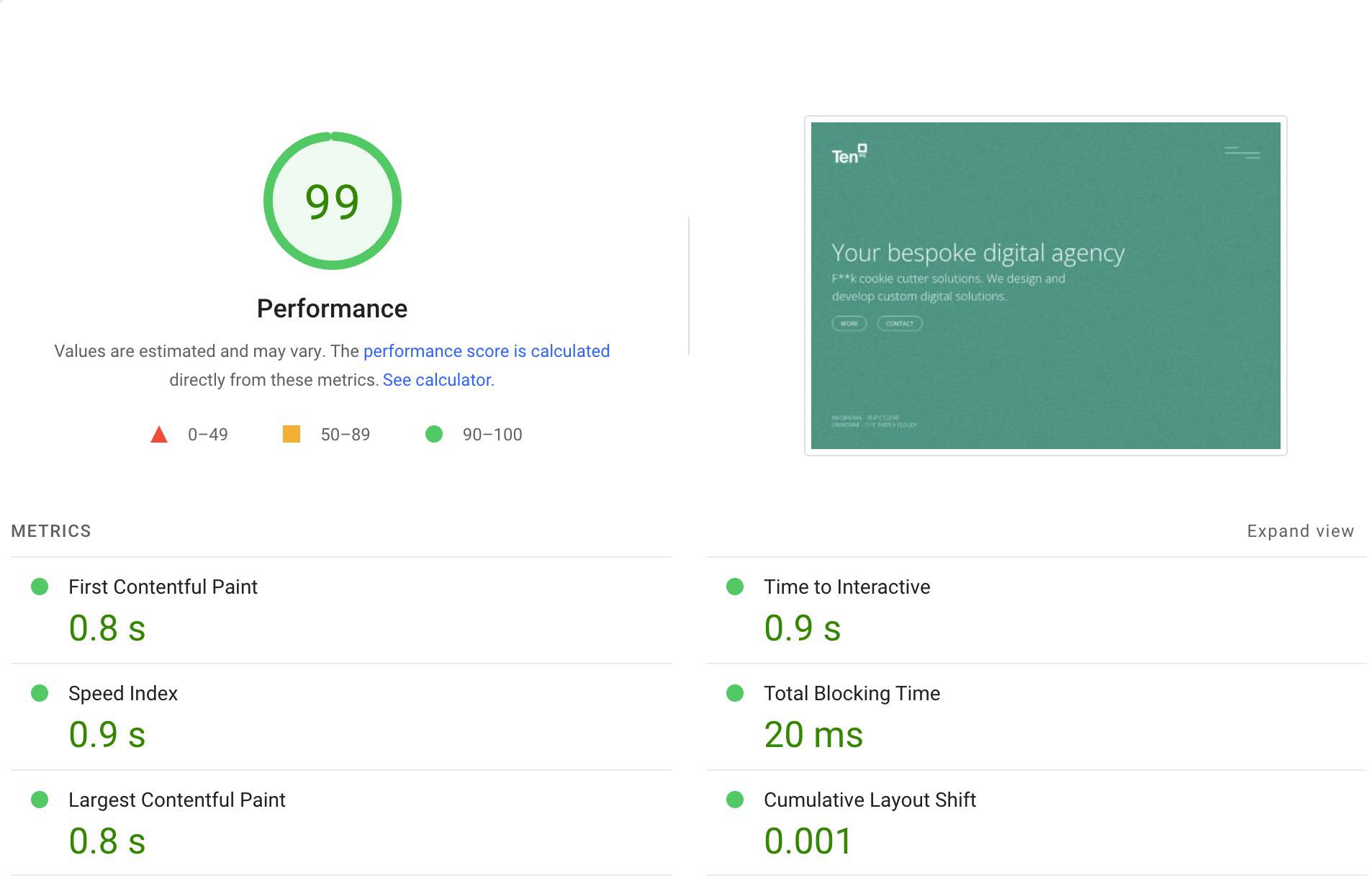Viewport: 1372px width, 878px height.
Task: Click the green circle near Largest Contentful Paint
Action: (x=39, y=800)
